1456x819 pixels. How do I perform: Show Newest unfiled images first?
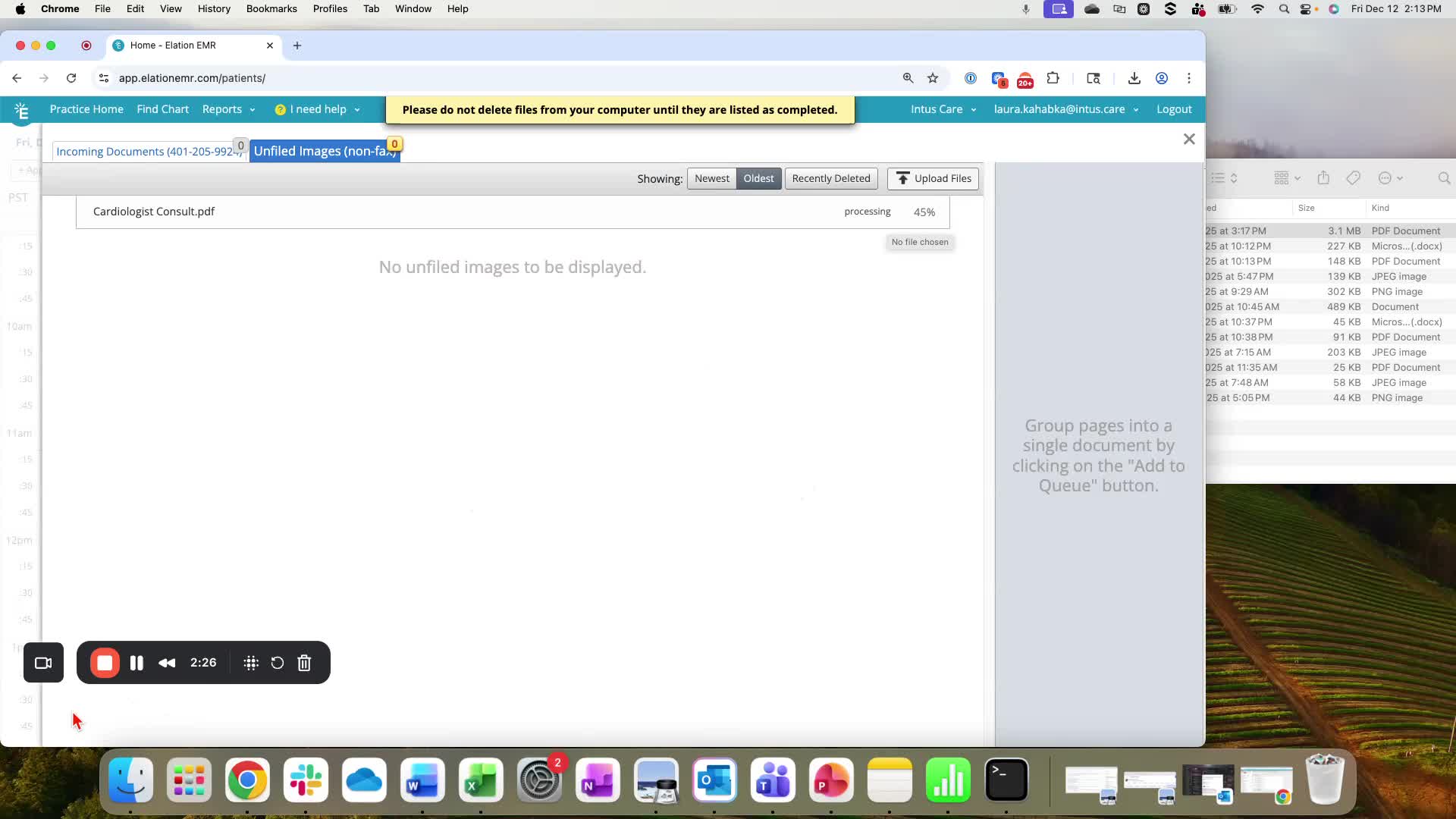[711, 178]
